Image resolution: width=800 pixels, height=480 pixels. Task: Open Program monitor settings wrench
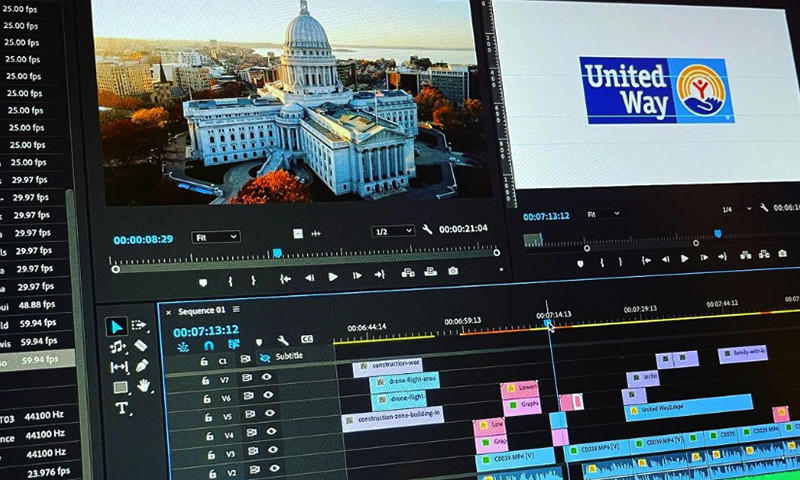click(x=764, y=208)
